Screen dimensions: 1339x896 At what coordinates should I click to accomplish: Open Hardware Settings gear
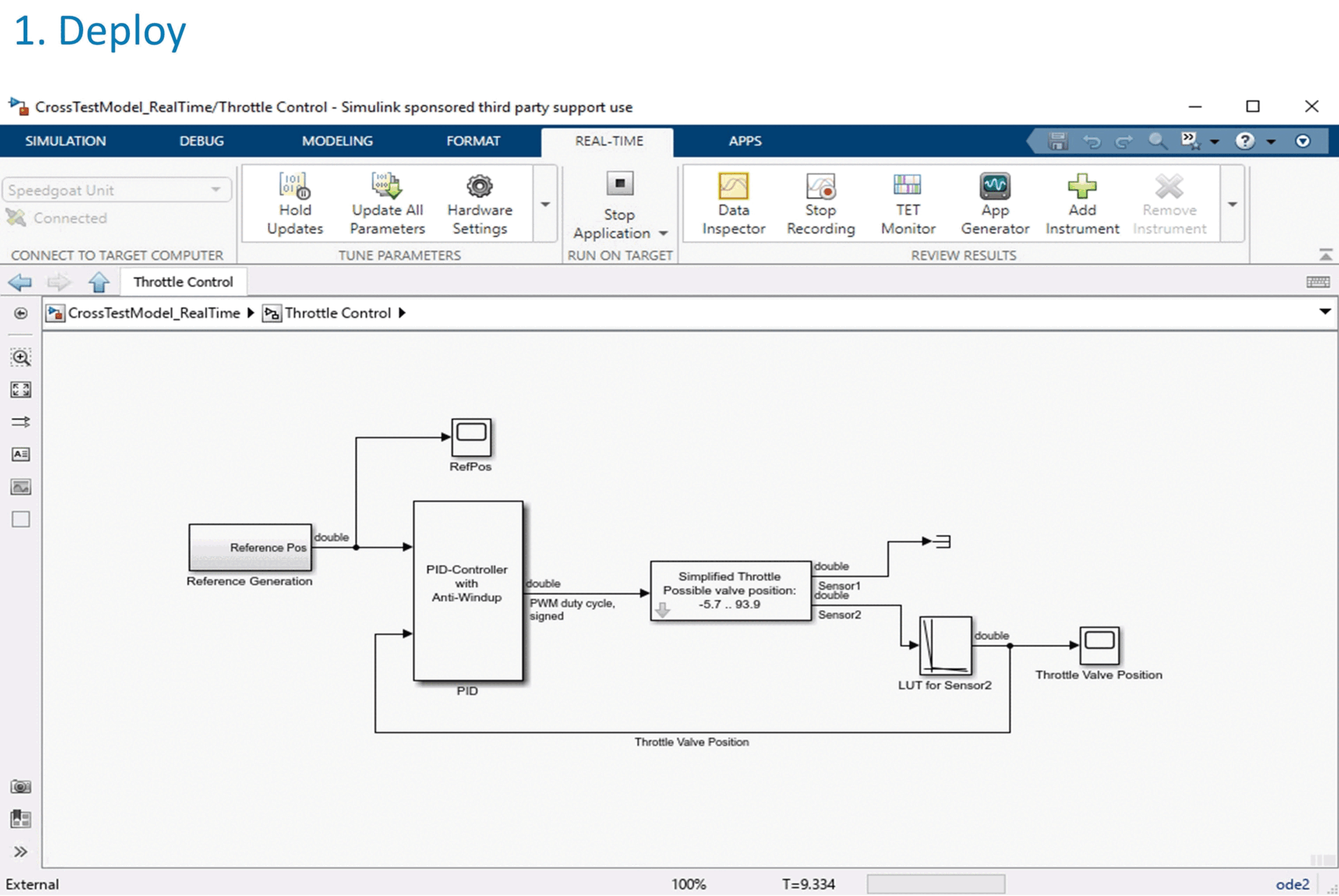click(x=479, y=186)
